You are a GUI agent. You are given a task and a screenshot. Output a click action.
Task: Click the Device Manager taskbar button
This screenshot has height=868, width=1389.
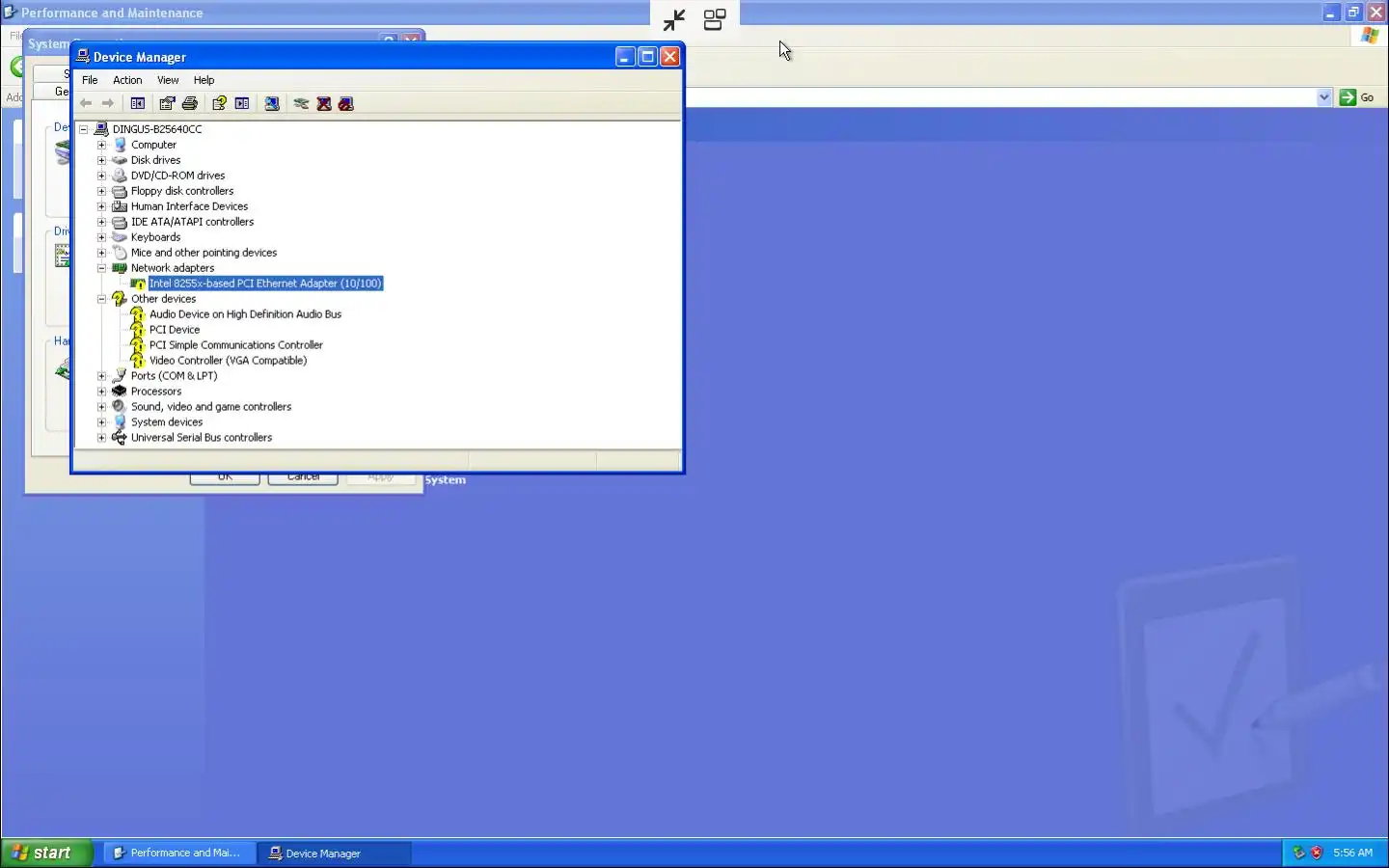coord(334,853)
